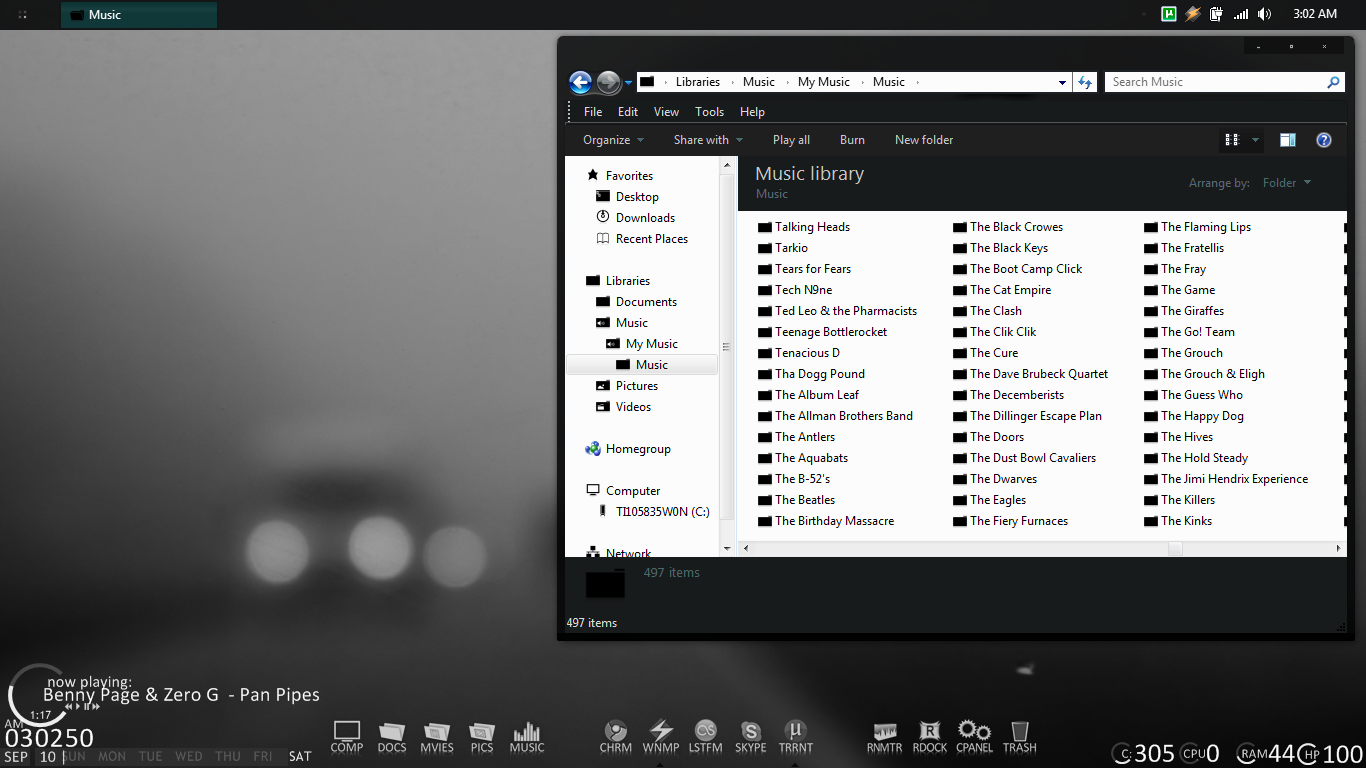This screenshot has height=768, width=1366.
Task: Click the Burn button
Action: (852, 140)
